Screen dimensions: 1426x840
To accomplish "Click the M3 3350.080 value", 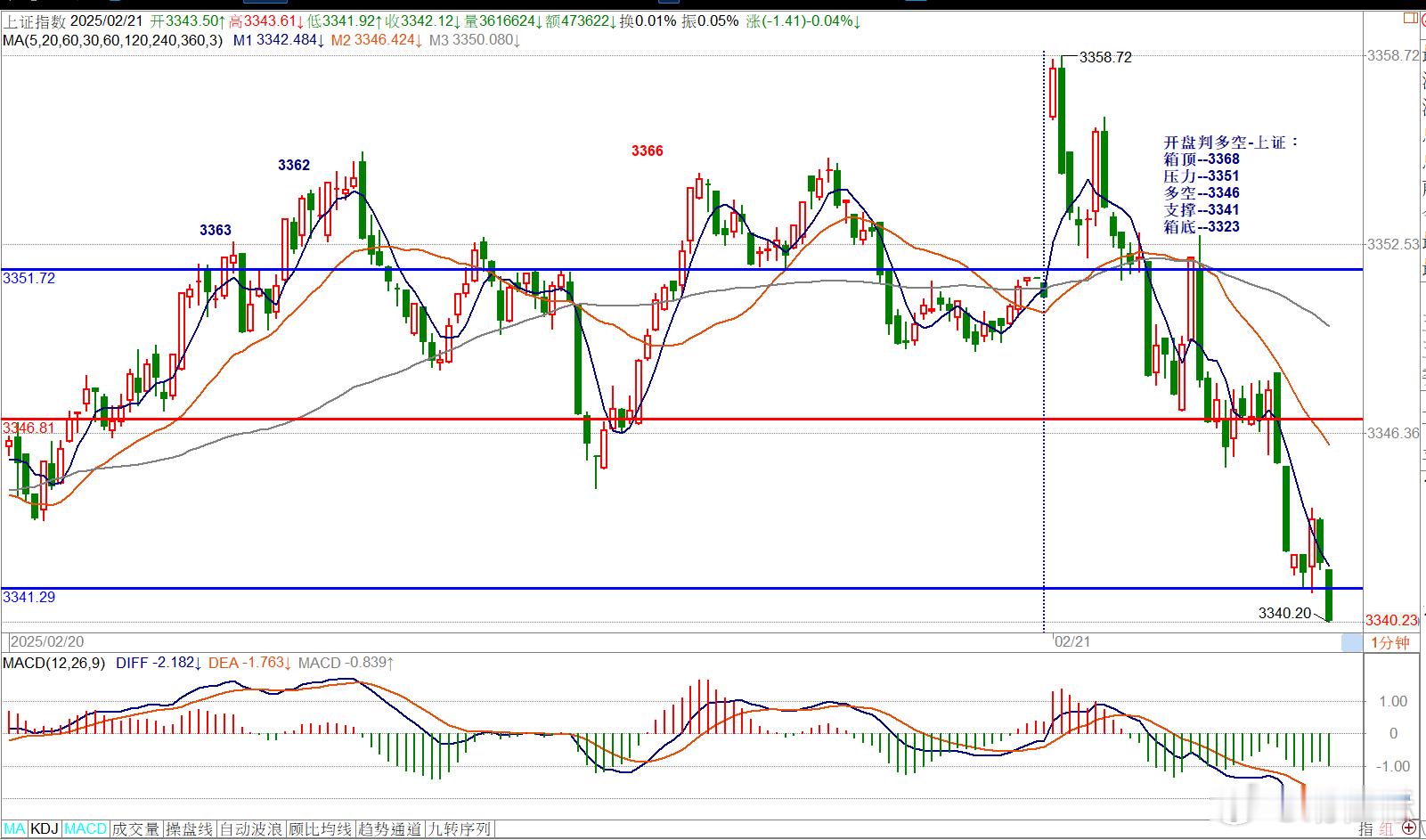I will (x=475, y=40).
